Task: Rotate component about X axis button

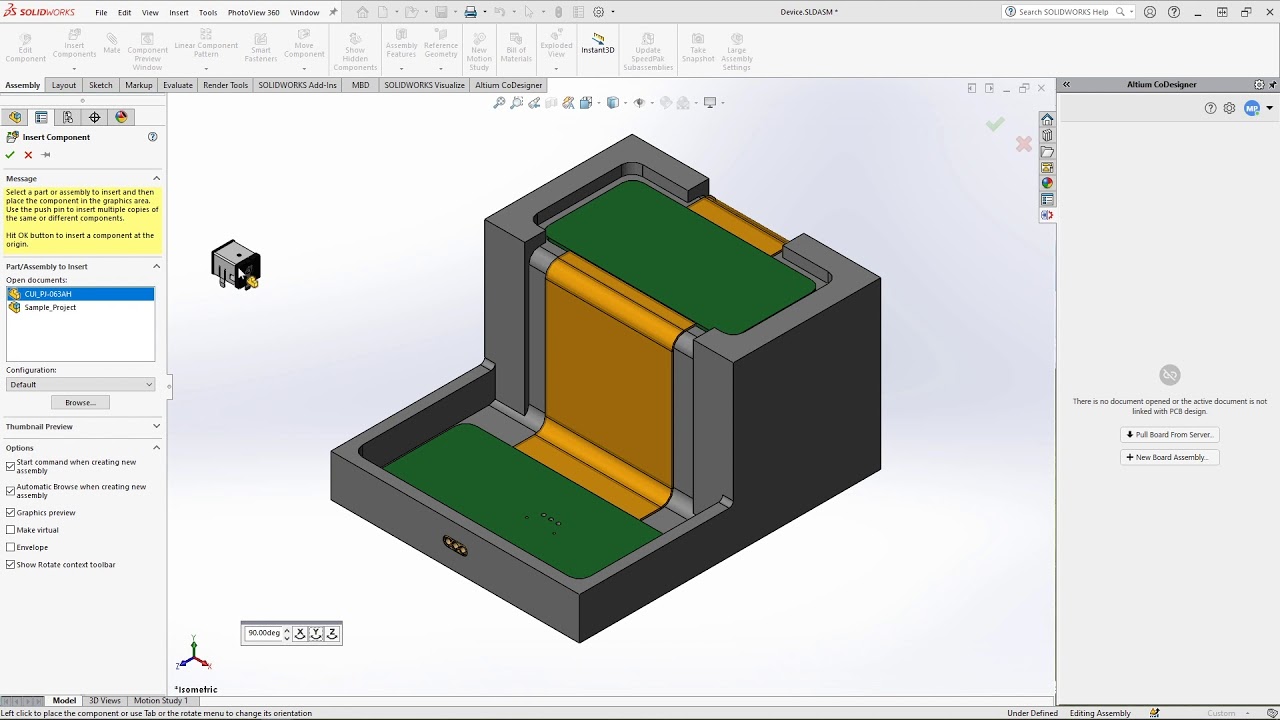Action: [x=300, y=633]
